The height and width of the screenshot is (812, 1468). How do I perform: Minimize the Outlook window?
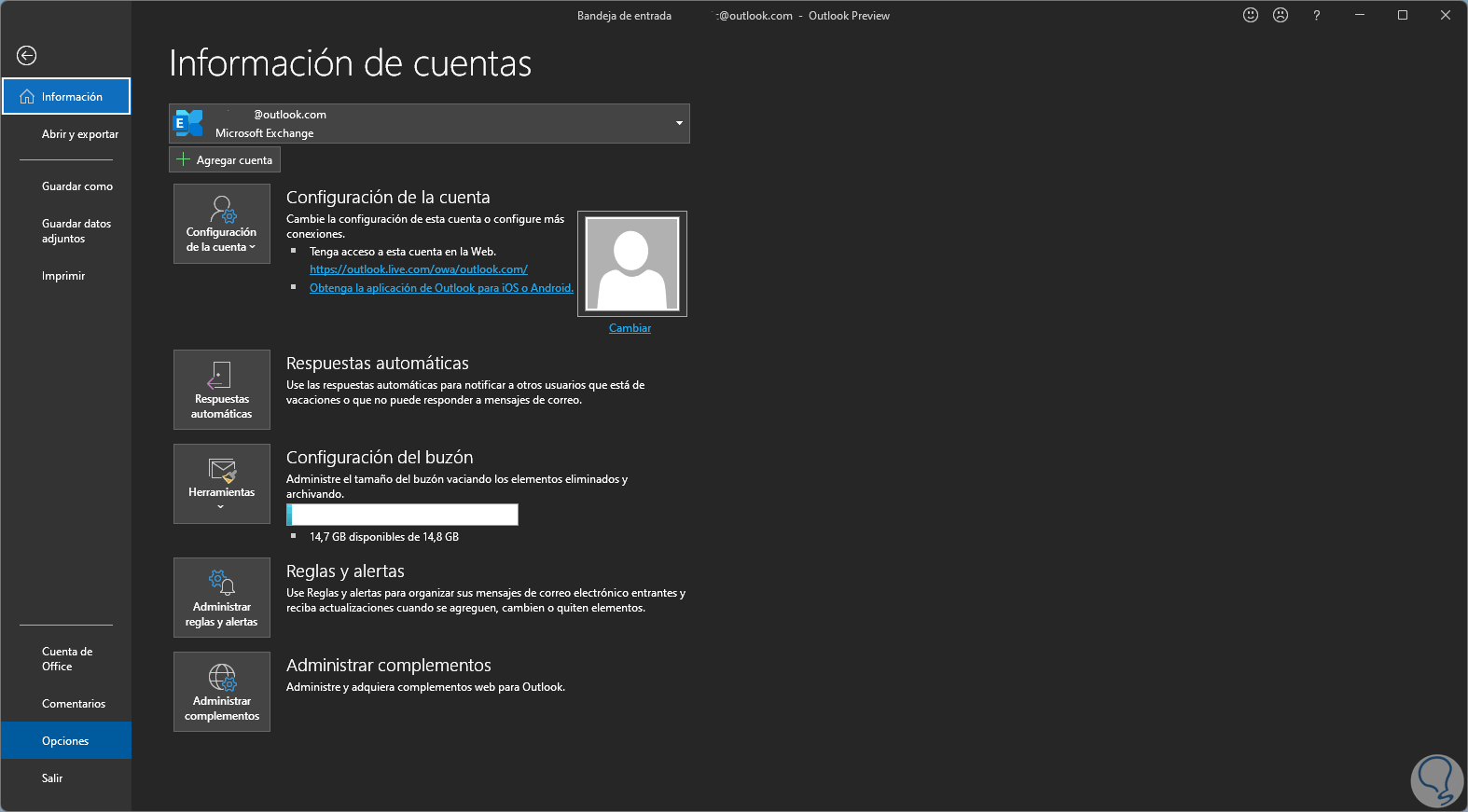(1360, 15)
